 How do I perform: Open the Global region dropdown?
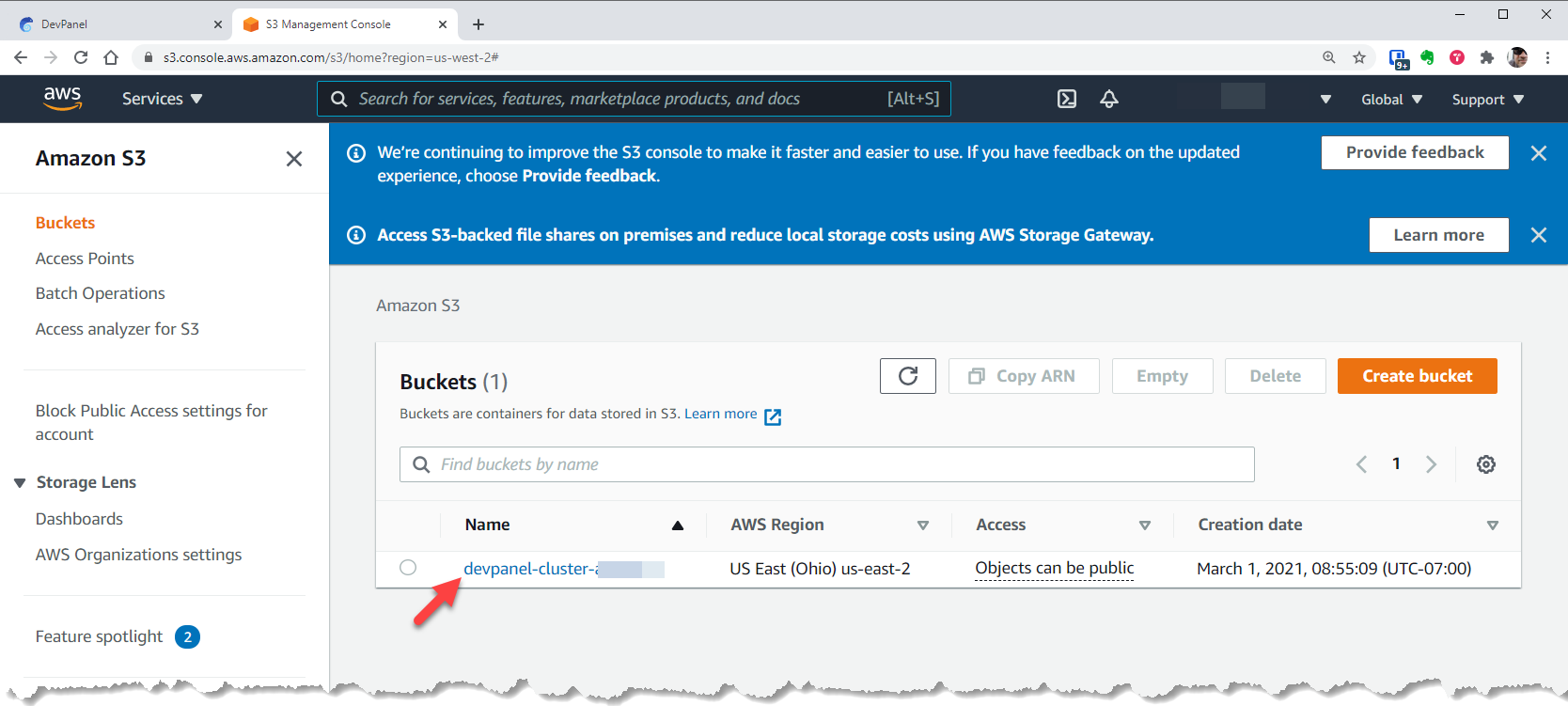click(1391, 100)
